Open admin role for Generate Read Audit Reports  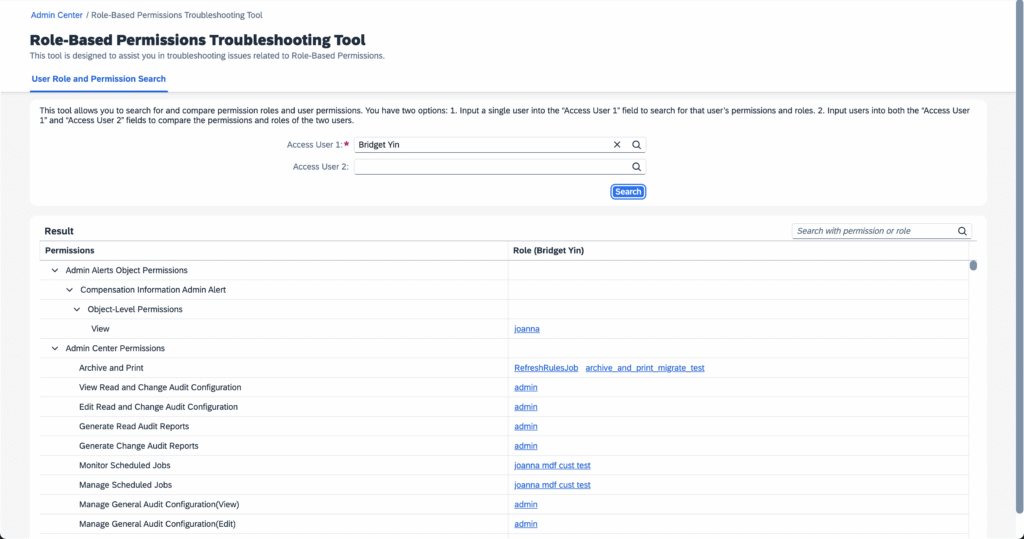click(526, 426)
